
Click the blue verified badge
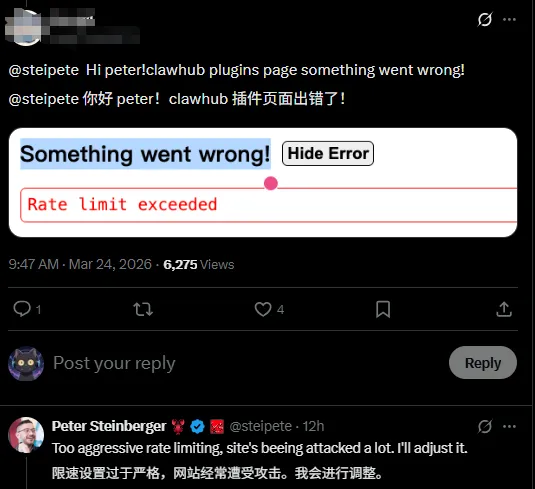(197, 427)
